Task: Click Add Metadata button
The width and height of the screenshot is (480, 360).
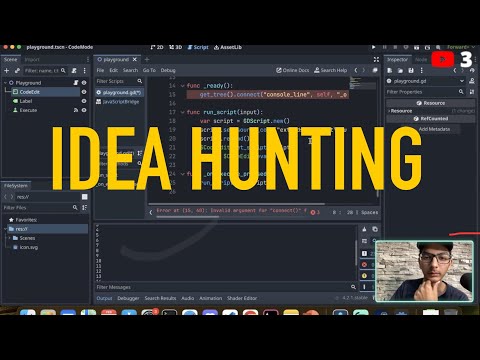Action: (x=434, y=129)
